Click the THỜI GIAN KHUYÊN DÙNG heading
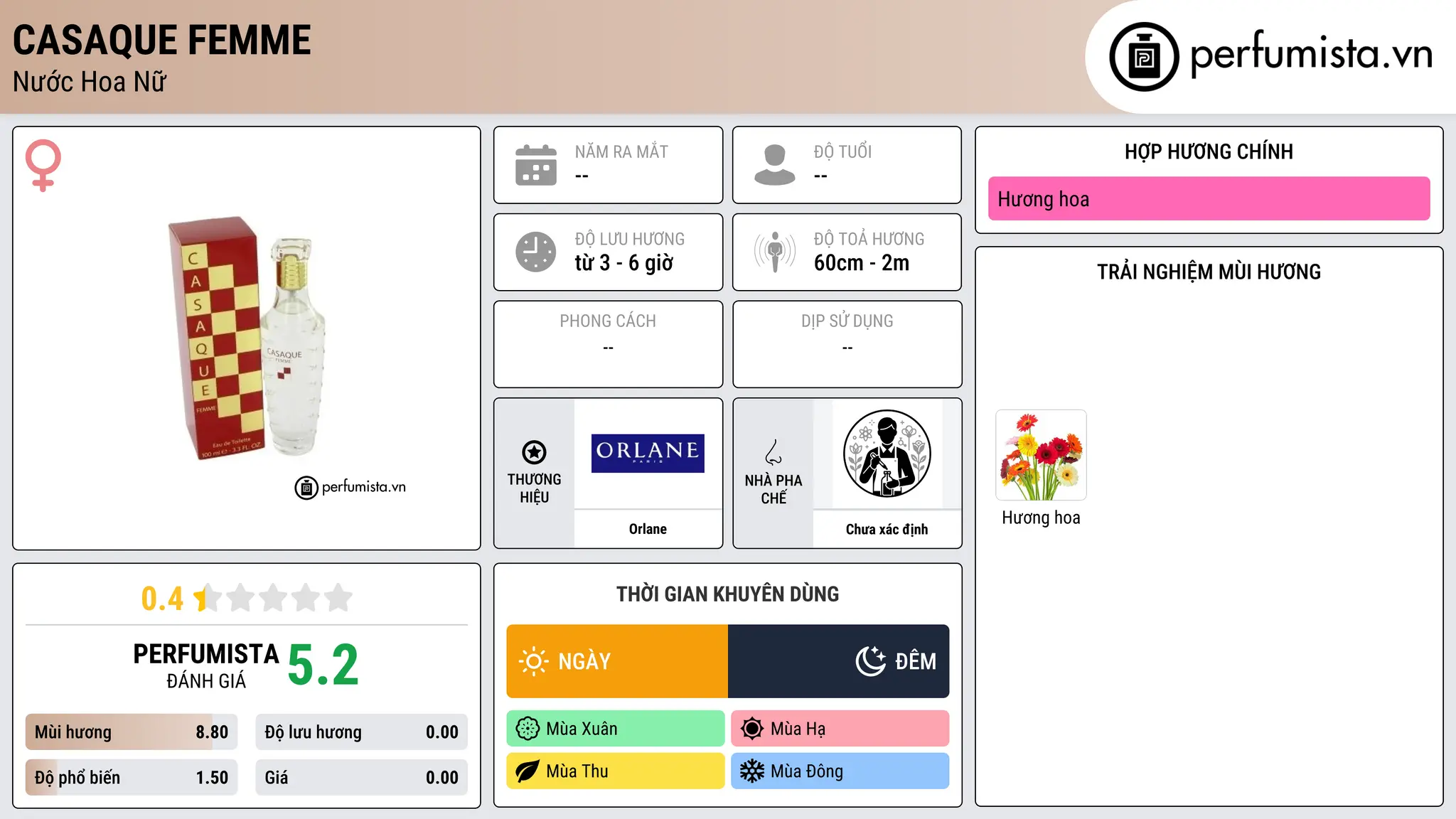This screenshot has width=1456, height=819. 727,594
